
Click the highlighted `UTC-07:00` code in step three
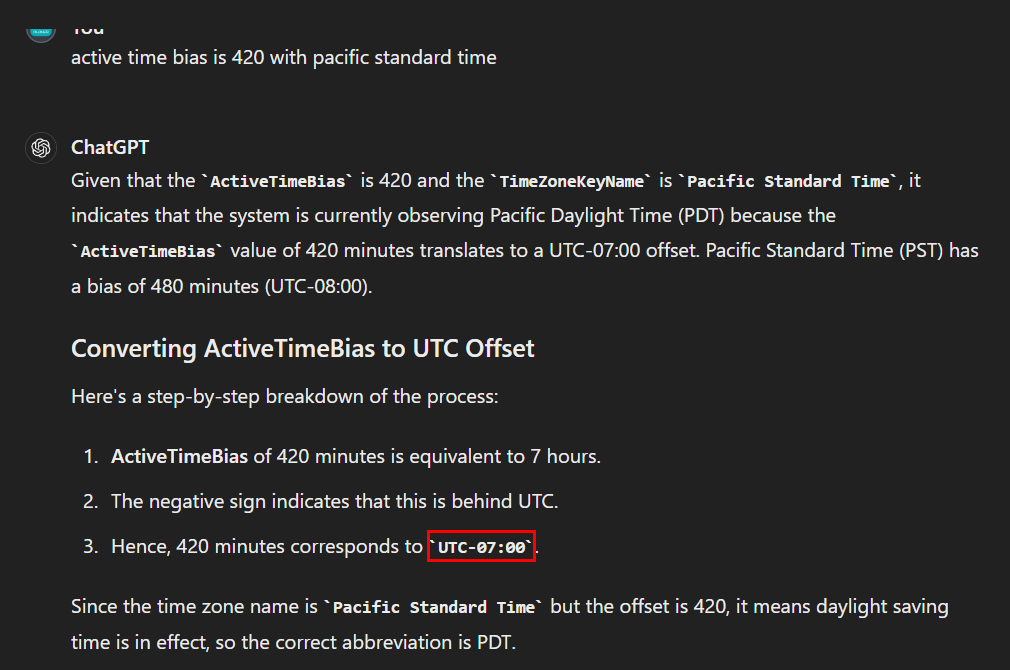coord(481,547)
